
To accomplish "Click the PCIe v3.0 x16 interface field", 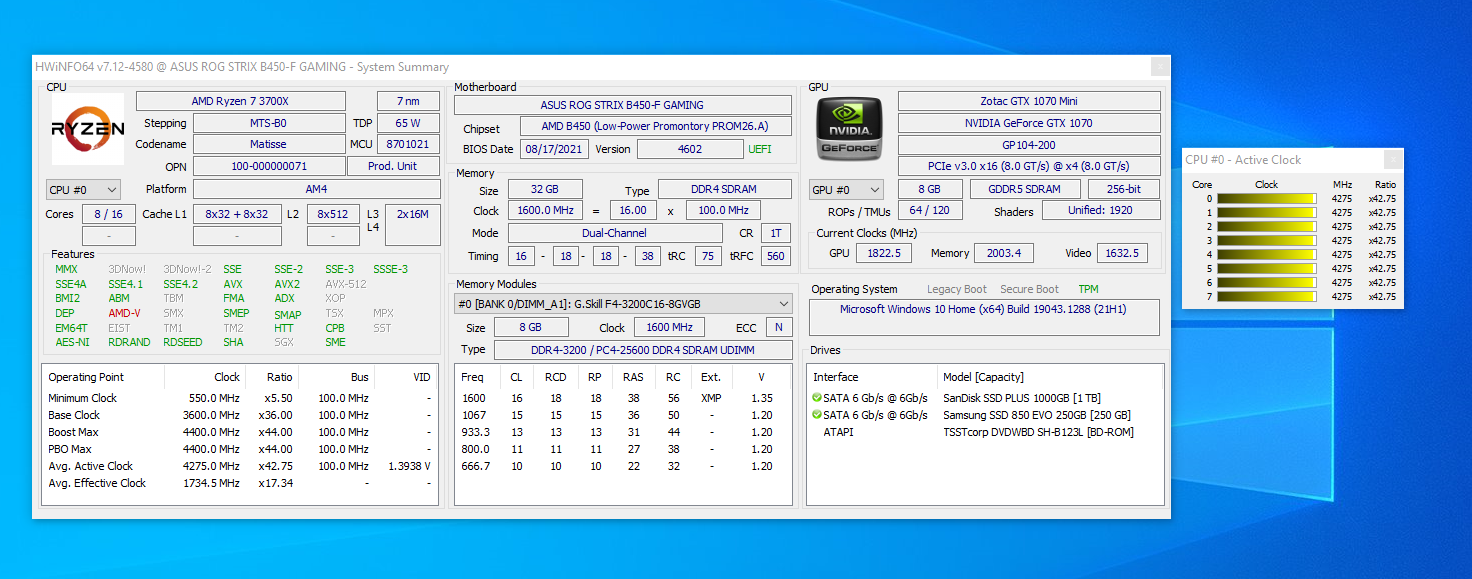I will coord(1029,166).
